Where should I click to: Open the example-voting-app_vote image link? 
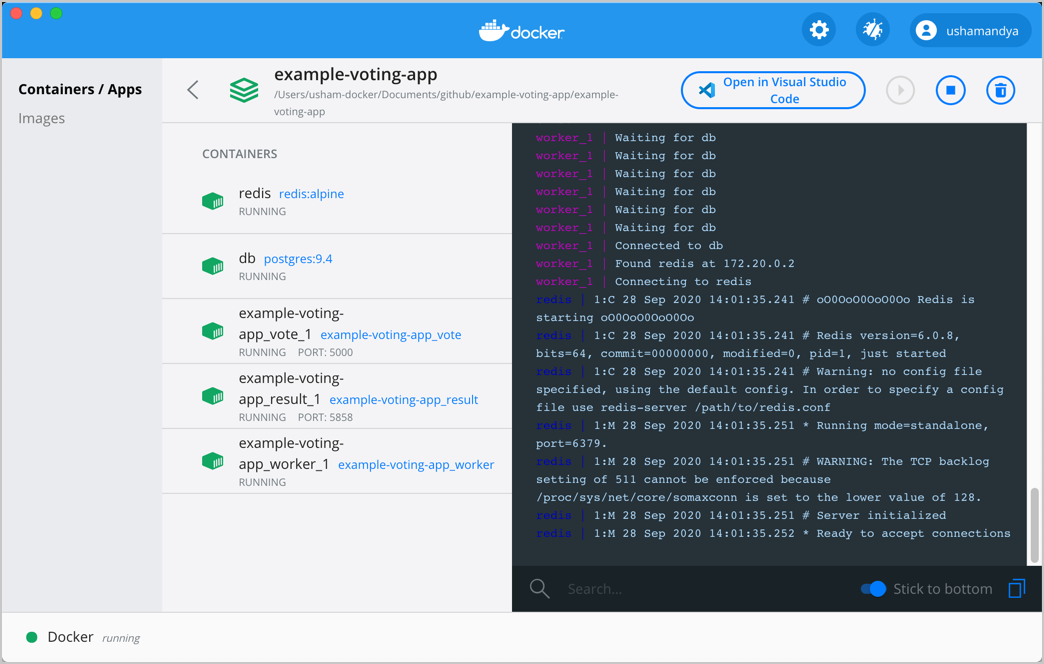coord(390,334)
